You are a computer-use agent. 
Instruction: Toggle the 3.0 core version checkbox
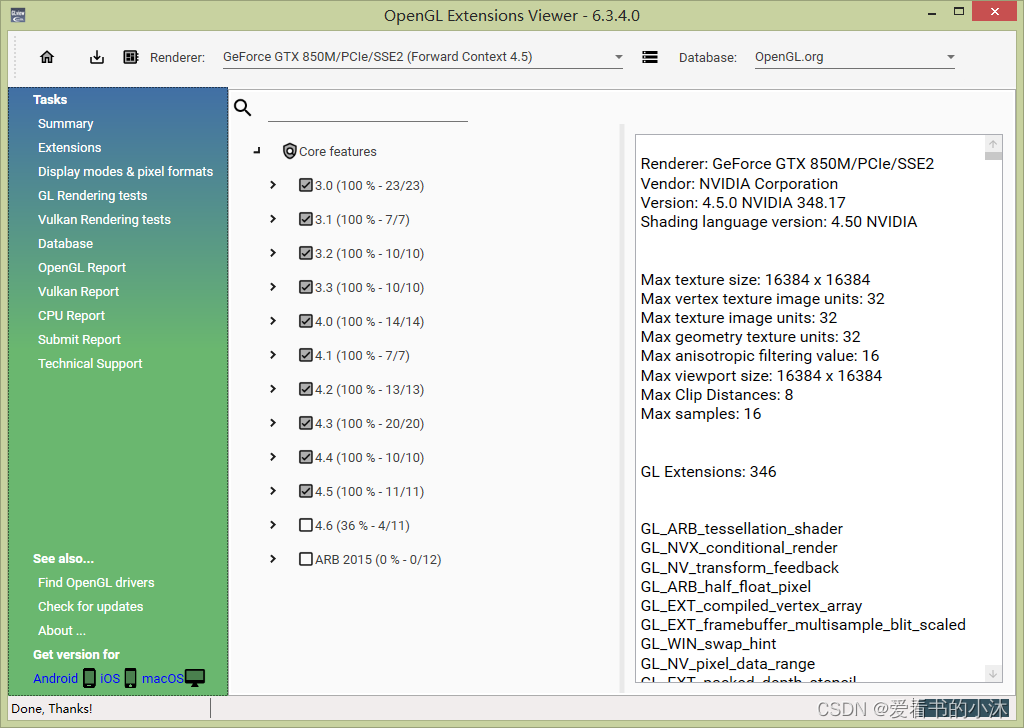(x=306, y=185)
